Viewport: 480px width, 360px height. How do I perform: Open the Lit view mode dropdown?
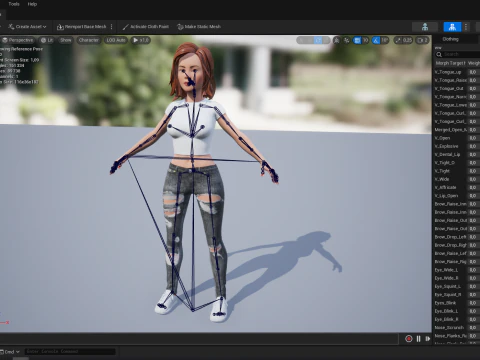pyautogui.click(x=47, y=40)
